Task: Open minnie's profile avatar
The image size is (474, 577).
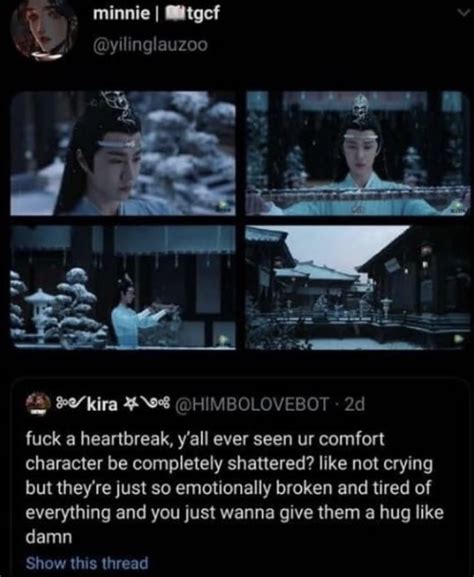Action: [44, 30]
